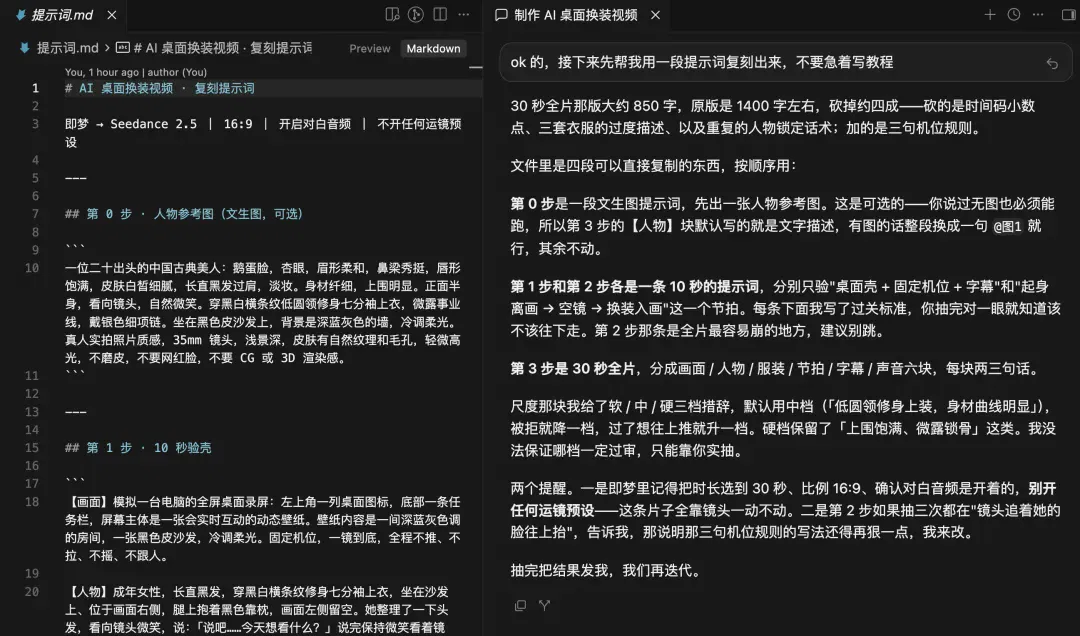This screenshot has width=1080, height=636.
Task: Open the preview-to-the-side editor icon
Action: point(392,14)
